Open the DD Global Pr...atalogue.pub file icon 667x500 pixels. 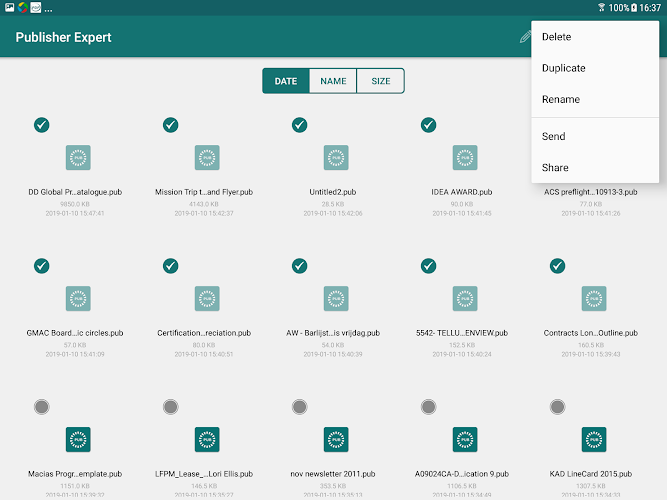(78, 157)
